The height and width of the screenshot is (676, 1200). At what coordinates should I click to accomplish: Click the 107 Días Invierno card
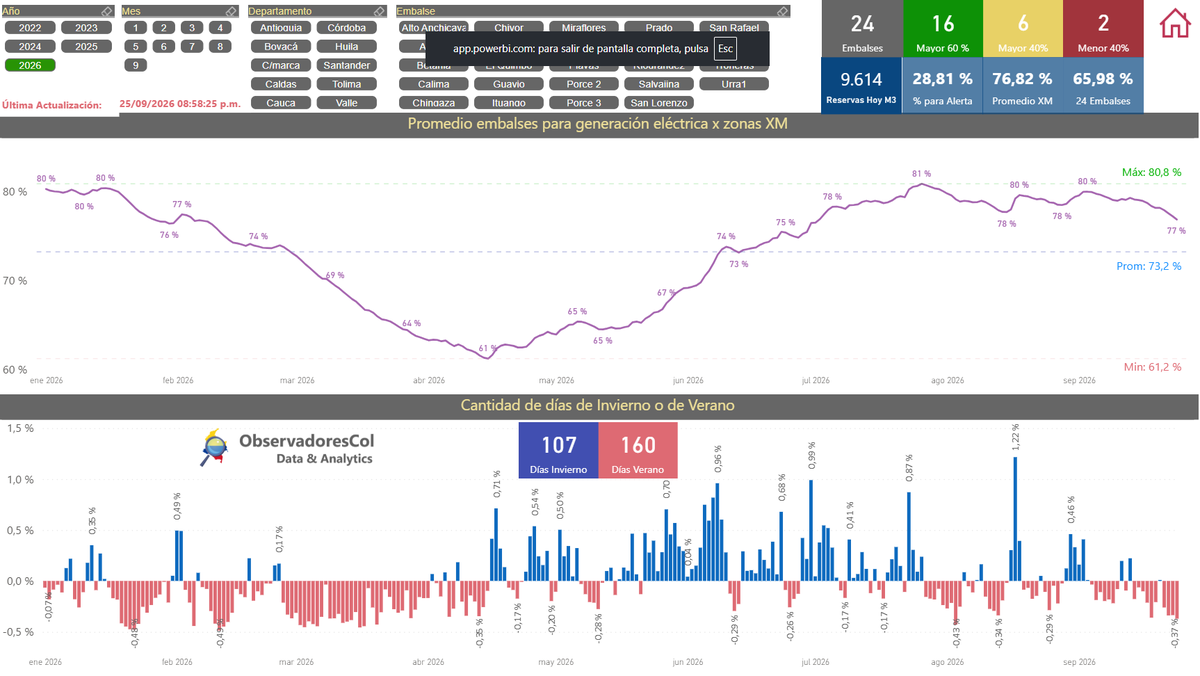pyautogui.click(x=558, y=450)
